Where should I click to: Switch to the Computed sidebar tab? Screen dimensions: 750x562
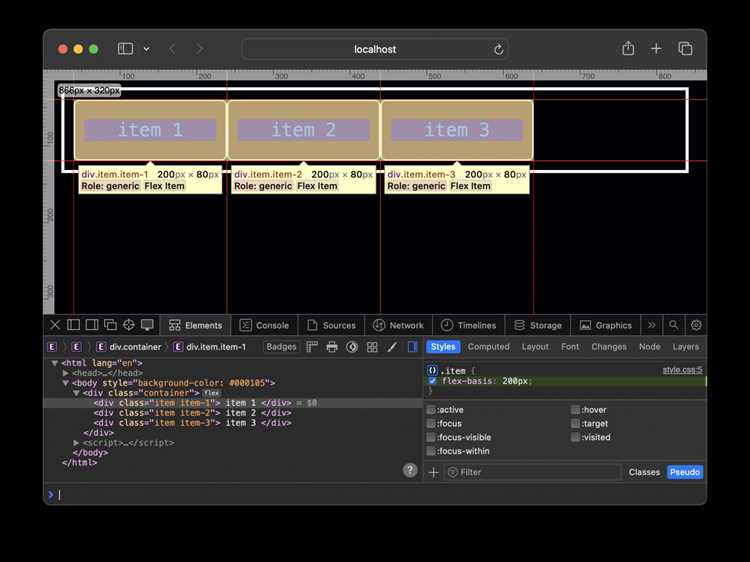click(x=488, y=347)
